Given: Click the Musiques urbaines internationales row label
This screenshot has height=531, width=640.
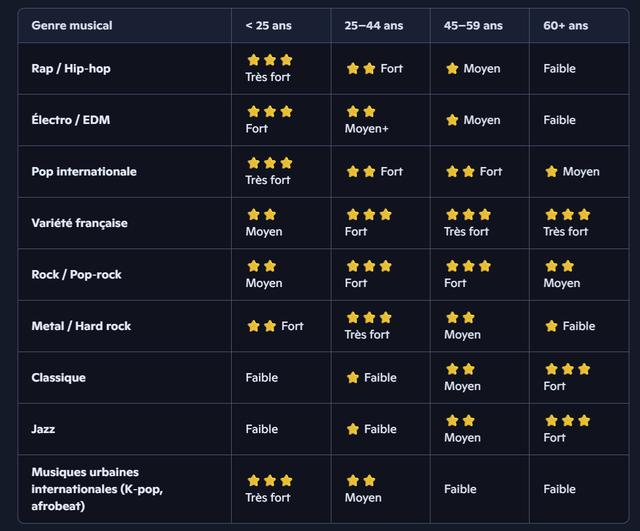Looking at the screenshot, I should 97,489.
